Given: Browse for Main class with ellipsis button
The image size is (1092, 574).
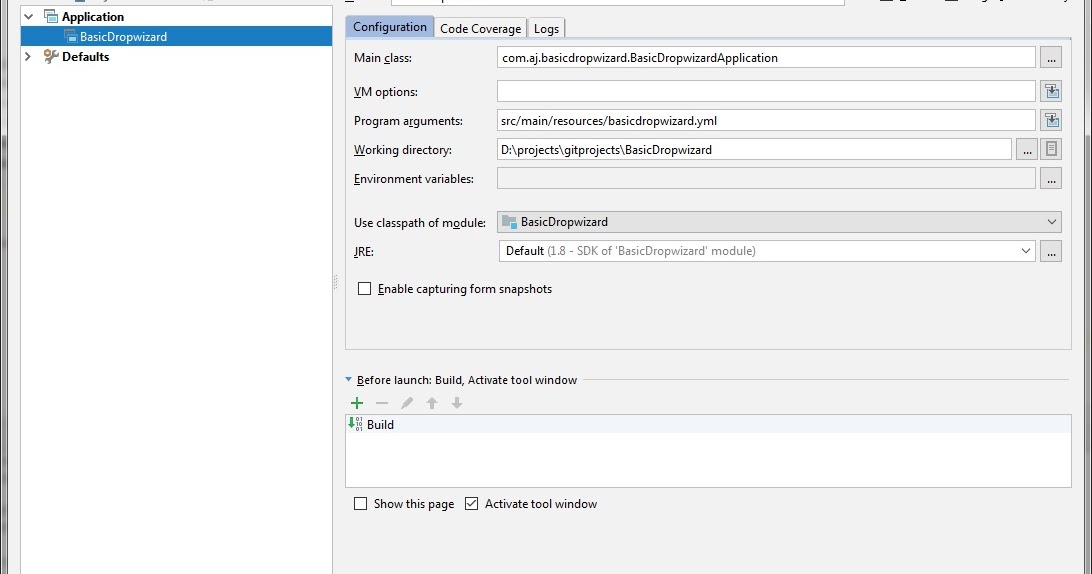Looking at the screenshot, I should click(1050, 58).
